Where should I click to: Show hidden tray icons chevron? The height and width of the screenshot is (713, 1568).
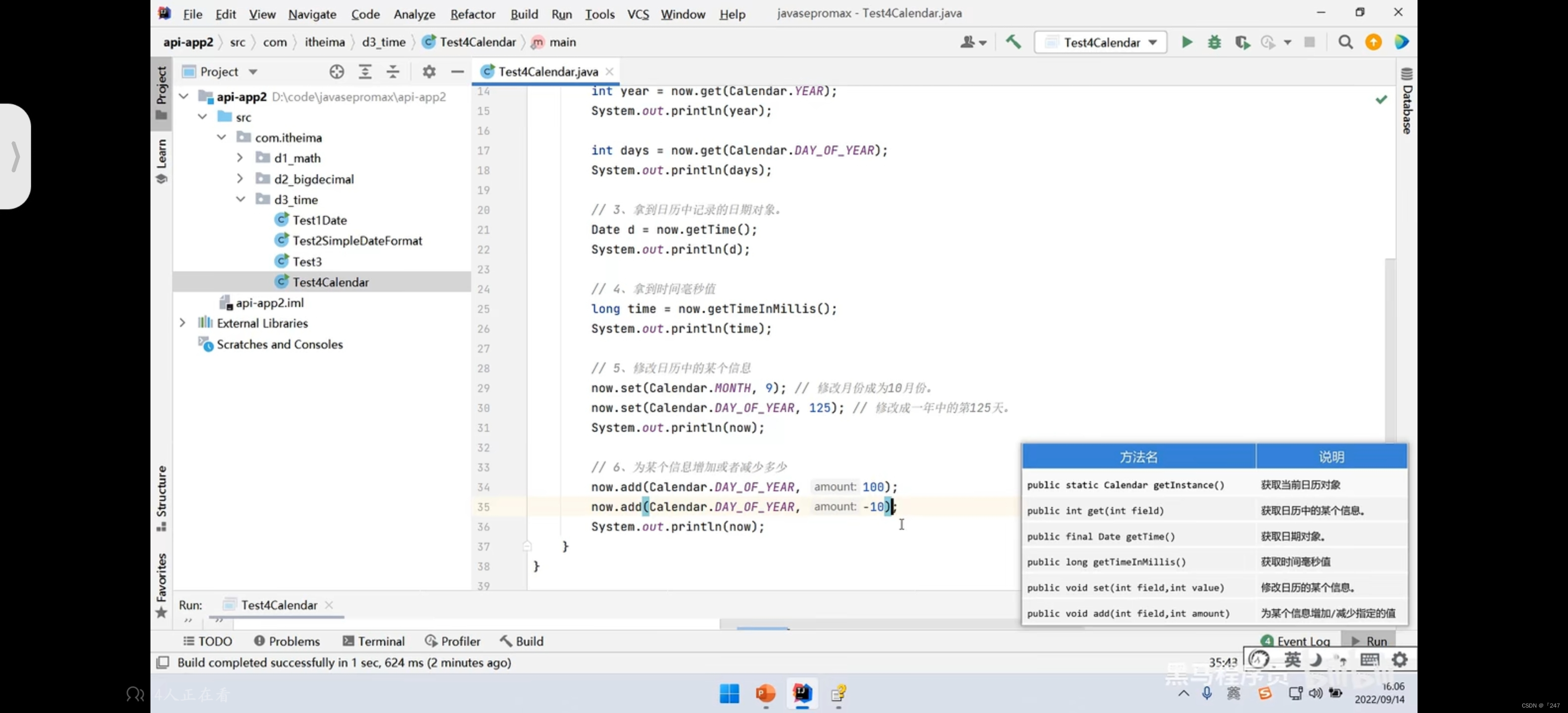click(1183, 693)
